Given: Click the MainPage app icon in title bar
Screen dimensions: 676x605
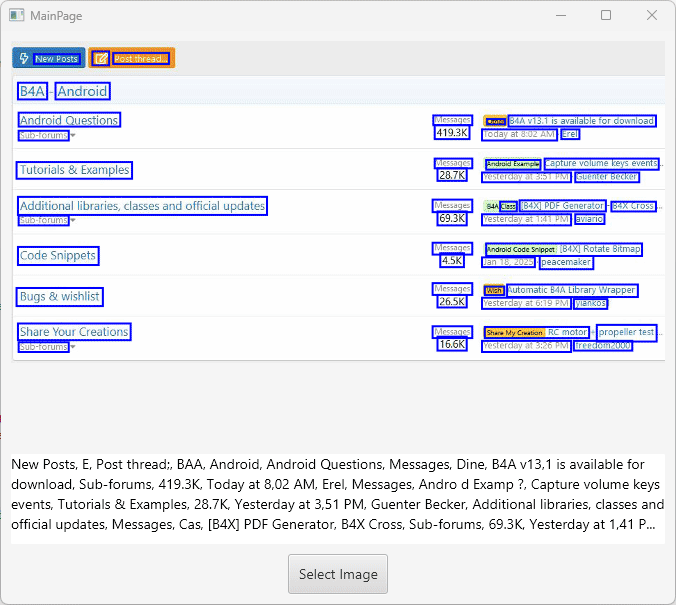Looking at the screenshot, I should (x=16, y=16).
